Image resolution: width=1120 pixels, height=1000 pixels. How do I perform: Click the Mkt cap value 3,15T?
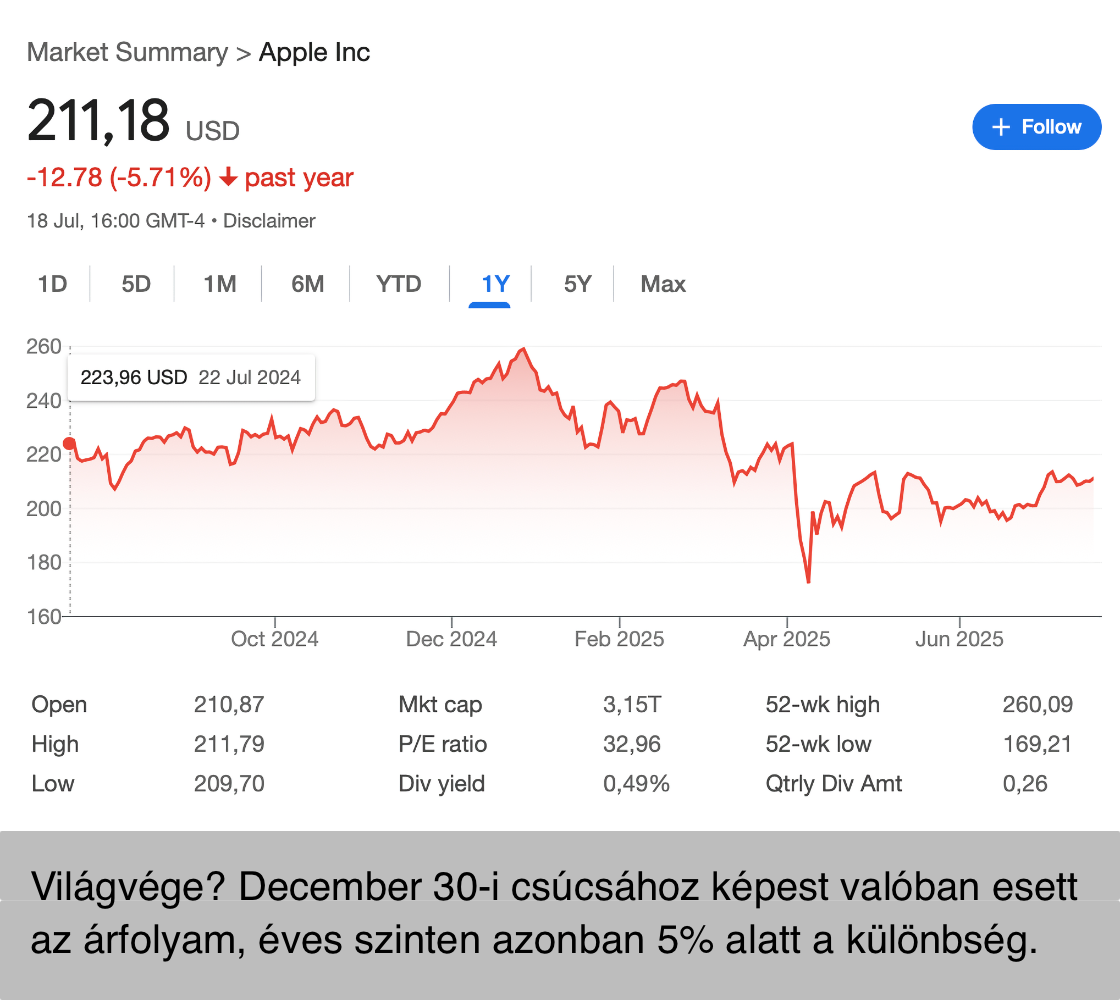pyautogui.click(x=631, y=704)
